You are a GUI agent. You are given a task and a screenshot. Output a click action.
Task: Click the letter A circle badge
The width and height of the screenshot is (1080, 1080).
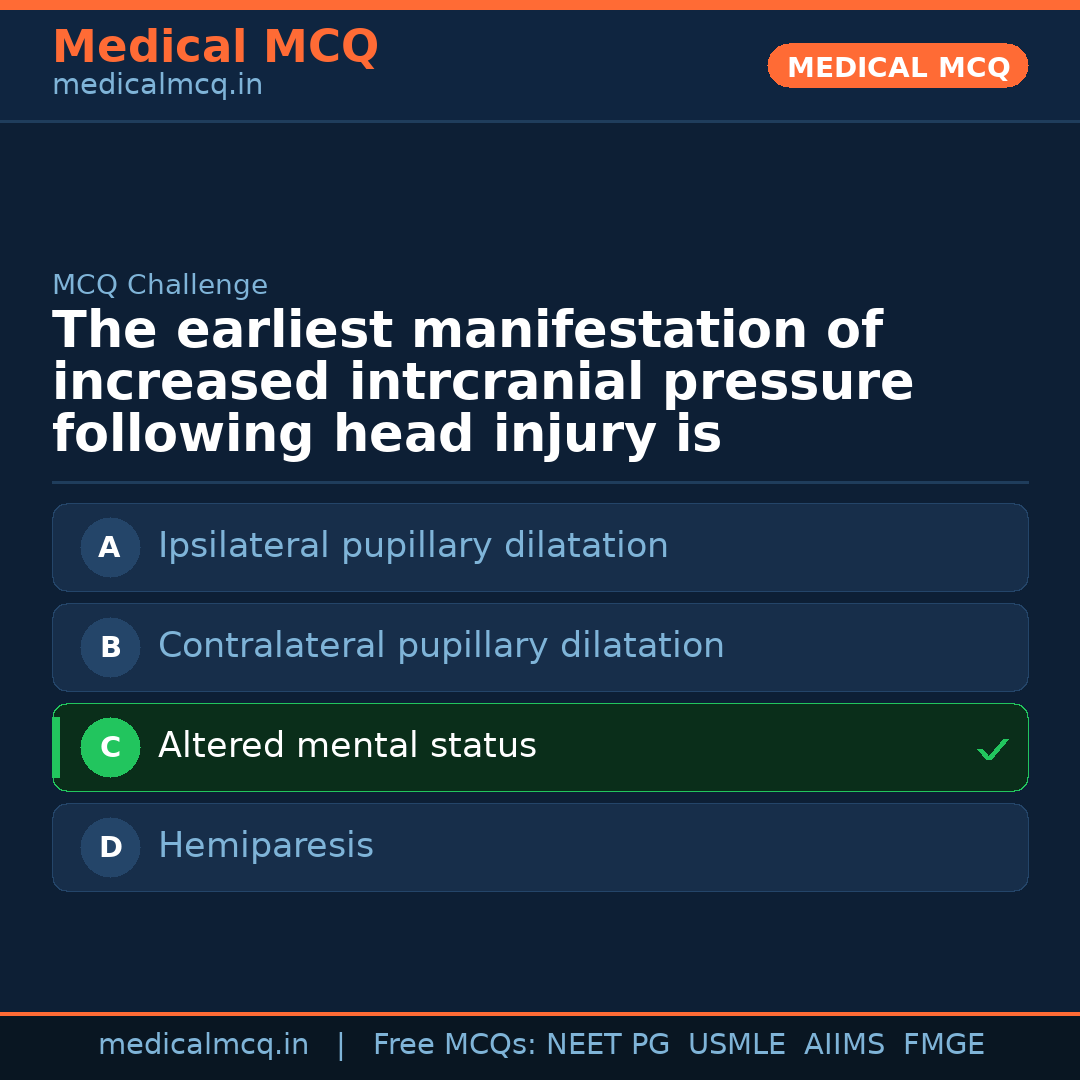coord(110,547)
